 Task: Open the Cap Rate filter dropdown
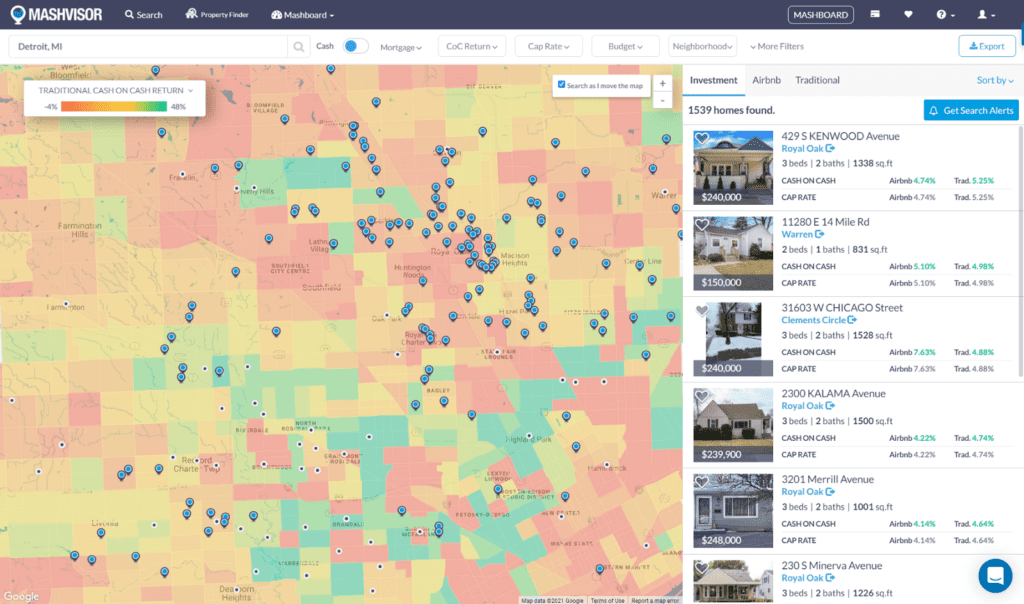(548, 46)
